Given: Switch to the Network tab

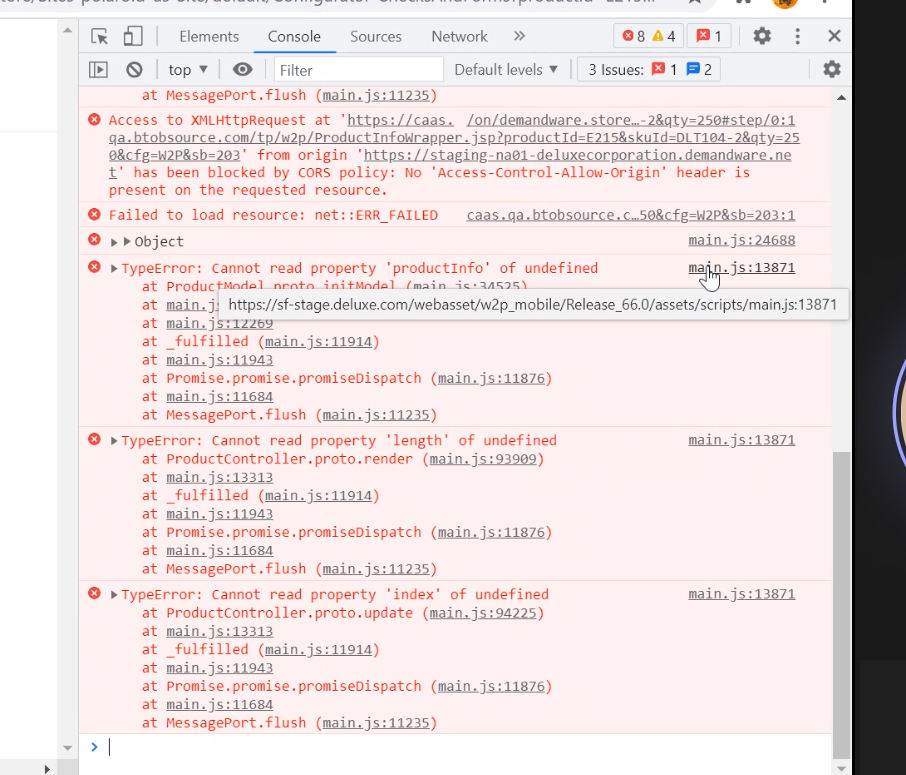Looking at the screenshot, I should [459, 36].
